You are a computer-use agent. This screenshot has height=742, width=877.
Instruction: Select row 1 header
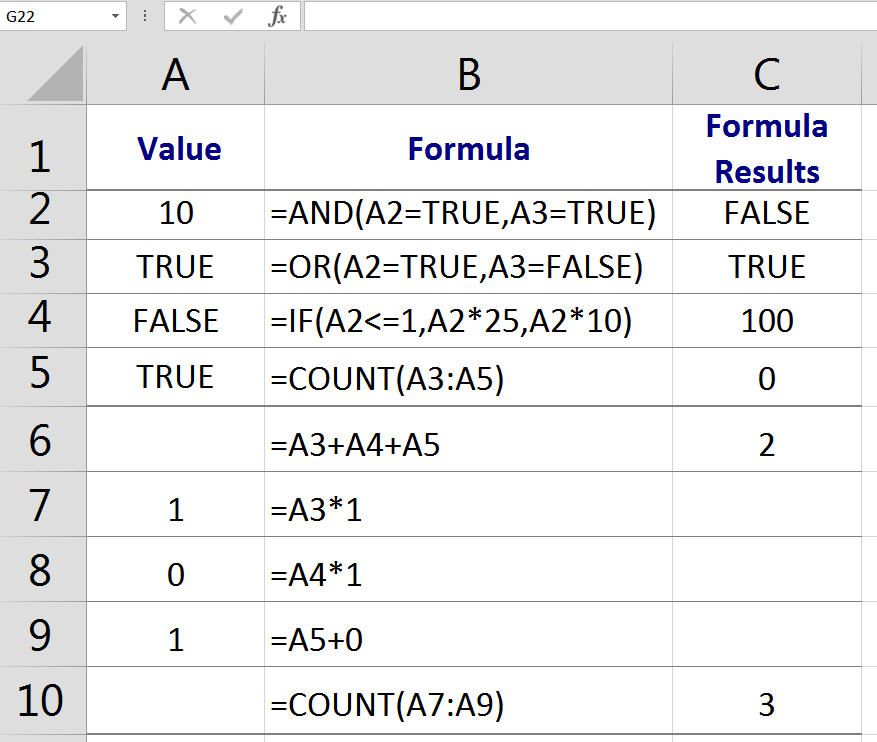tap(42, 148)
